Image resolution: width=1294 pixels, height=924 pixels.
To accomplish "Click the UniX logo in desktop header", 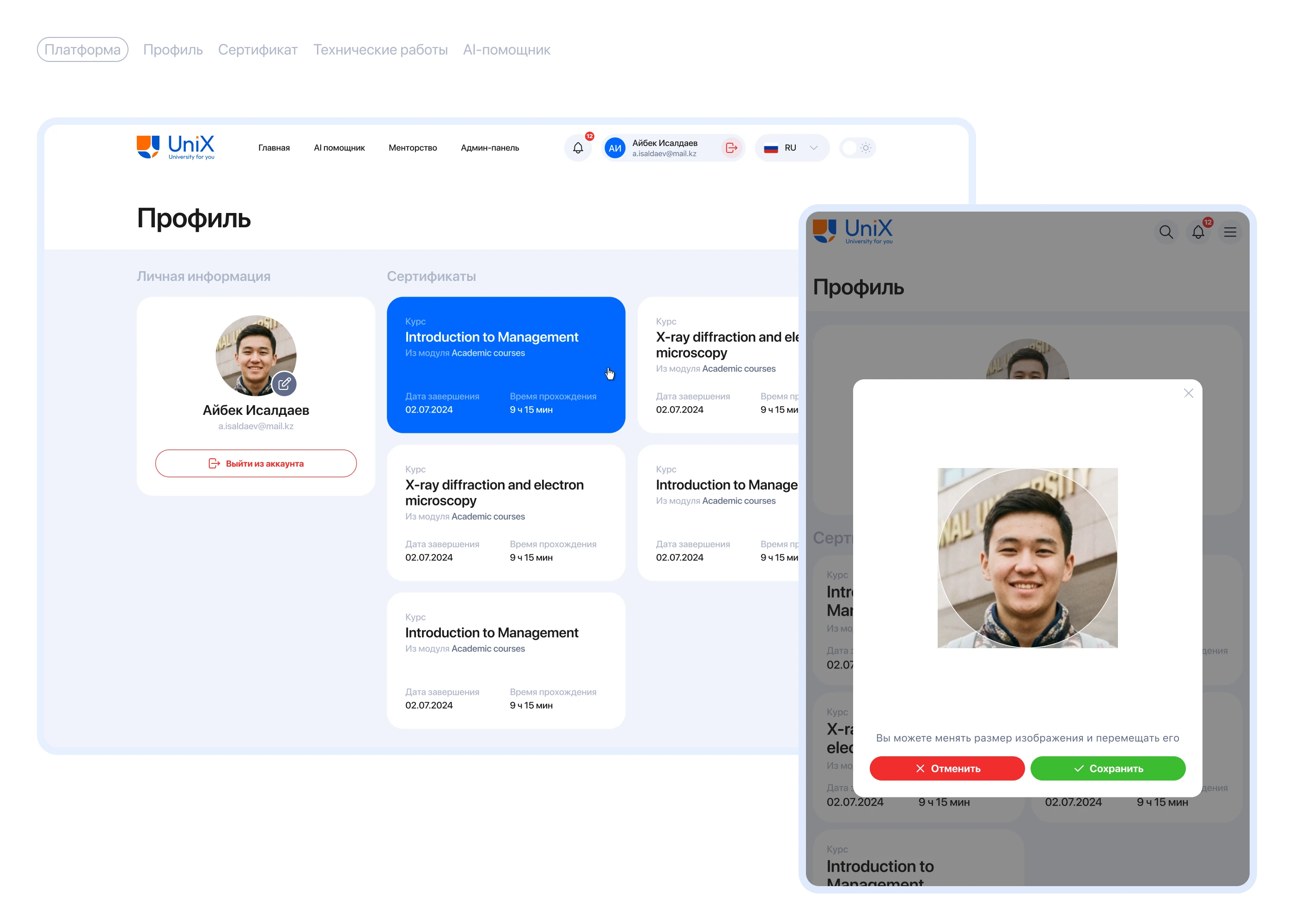I will pos(175,147).
